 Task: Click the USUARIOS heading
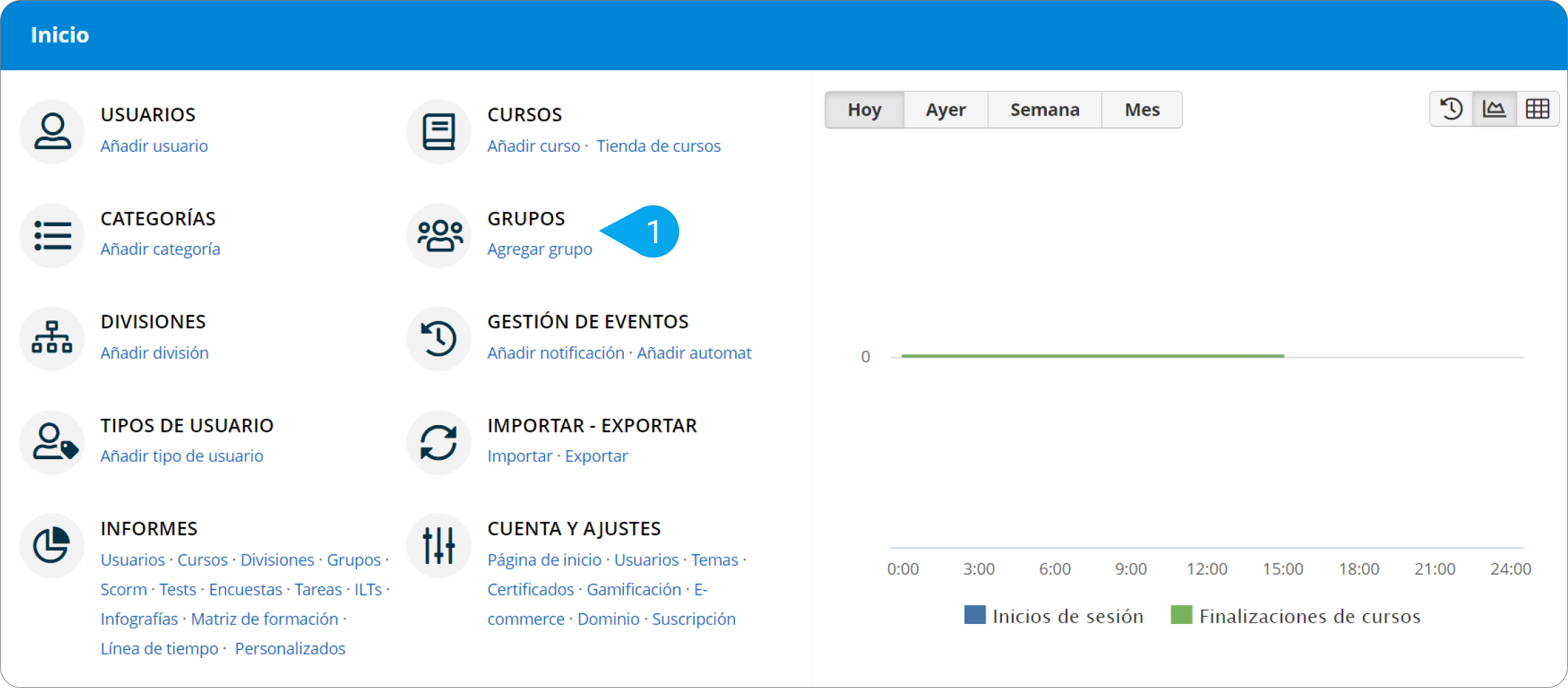click(x=148, y=114)
